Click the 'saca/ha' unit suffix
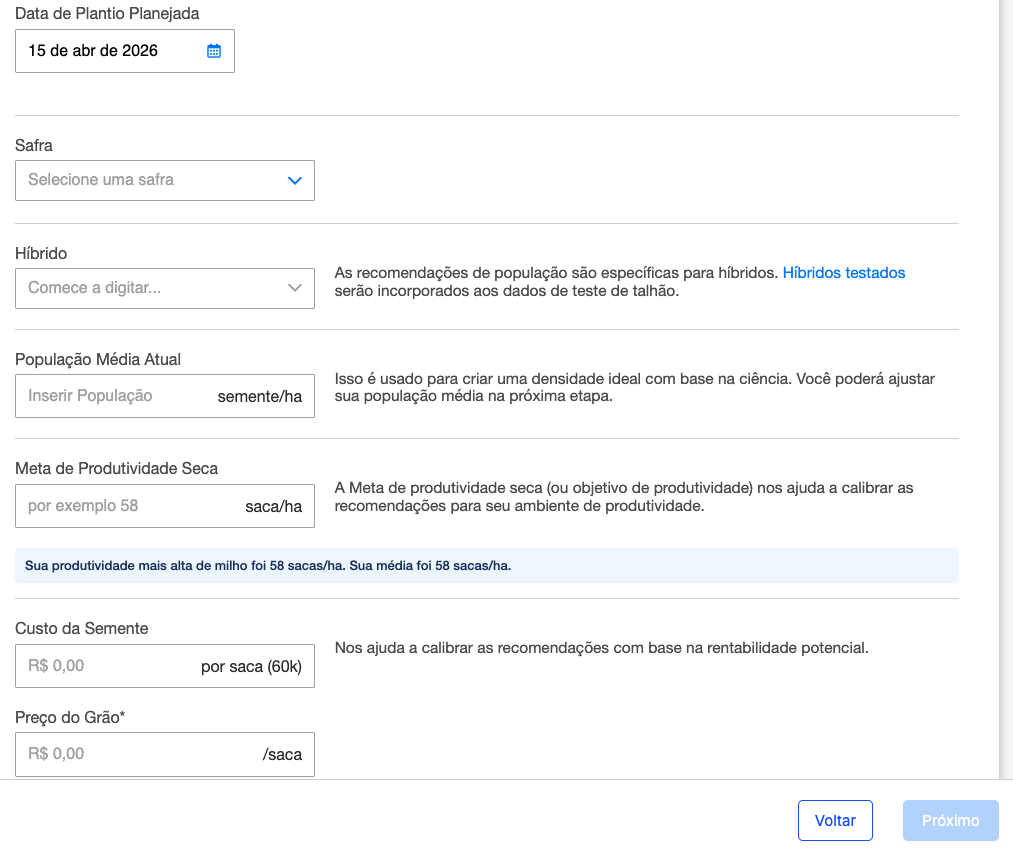This screenshot has height=851, width=1013. (x=273, y=507)
